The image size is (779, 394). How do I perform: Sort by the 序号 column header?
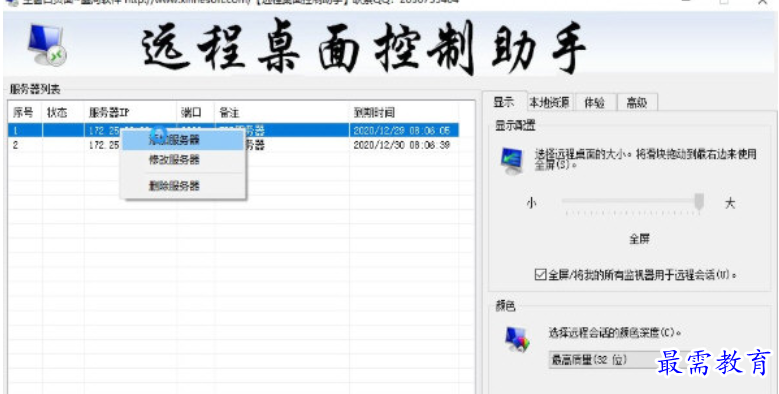(x=25, y=113)
